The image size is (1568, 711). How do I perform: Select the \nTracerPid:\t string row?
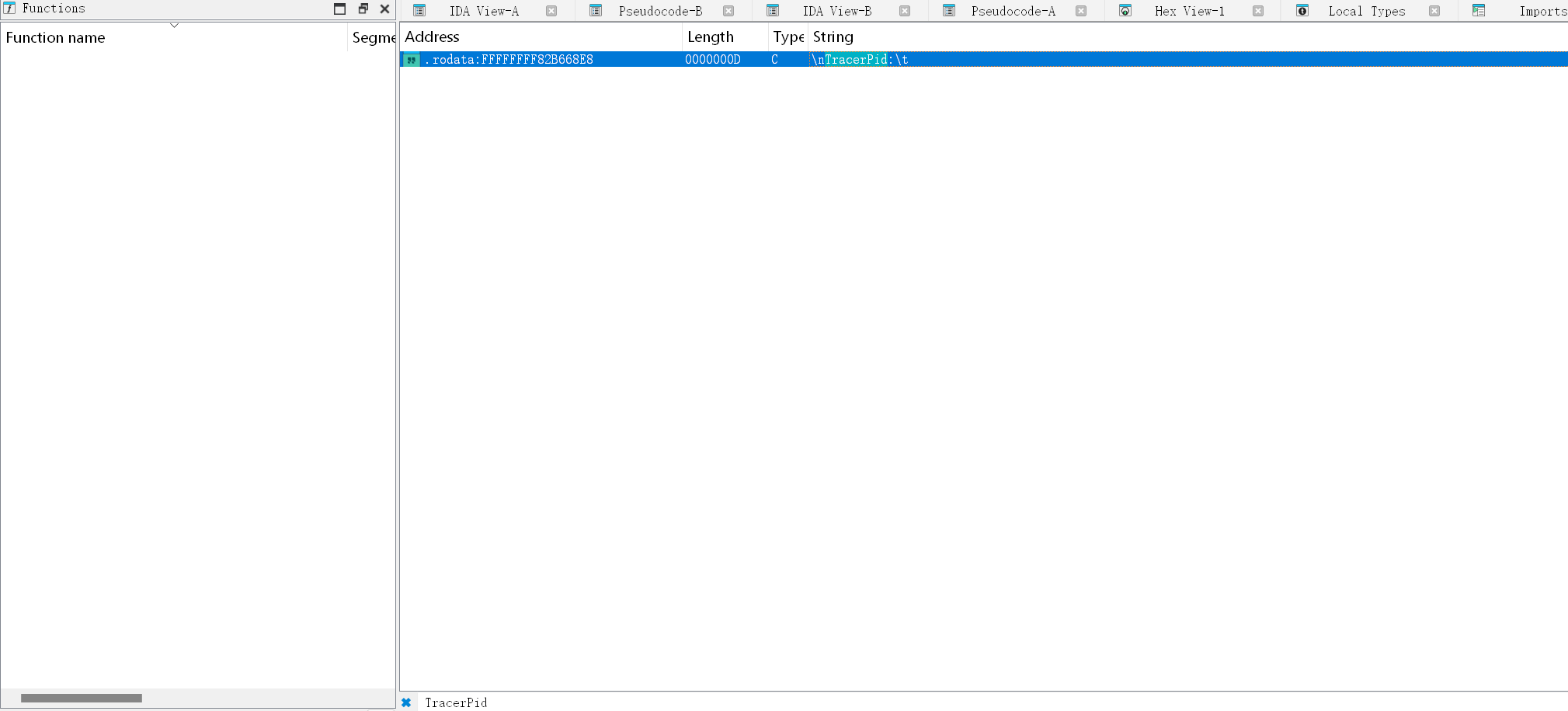tap(860, 60)
